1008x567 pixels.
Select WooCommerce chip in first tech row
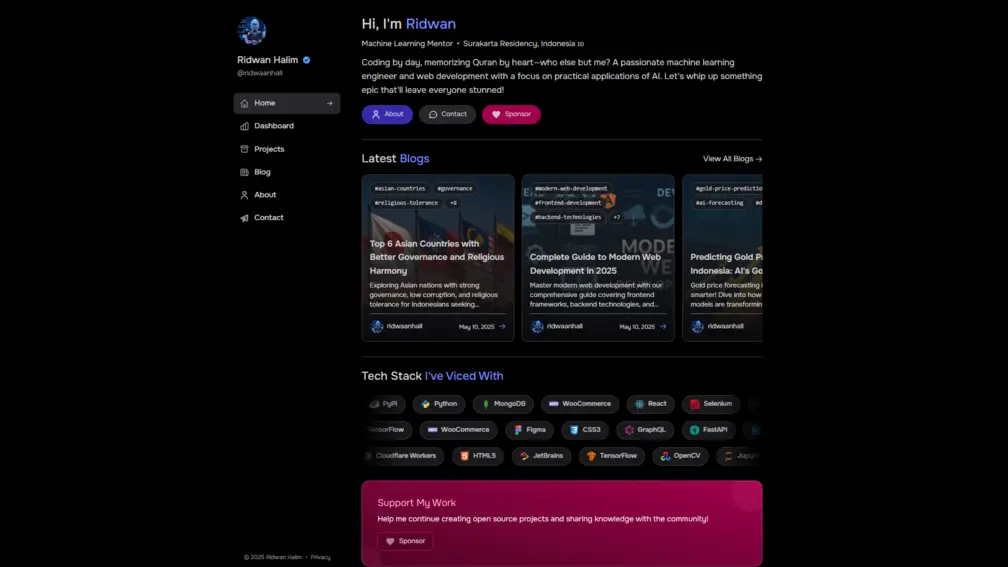pyautogui.click(x=580, y=404)
